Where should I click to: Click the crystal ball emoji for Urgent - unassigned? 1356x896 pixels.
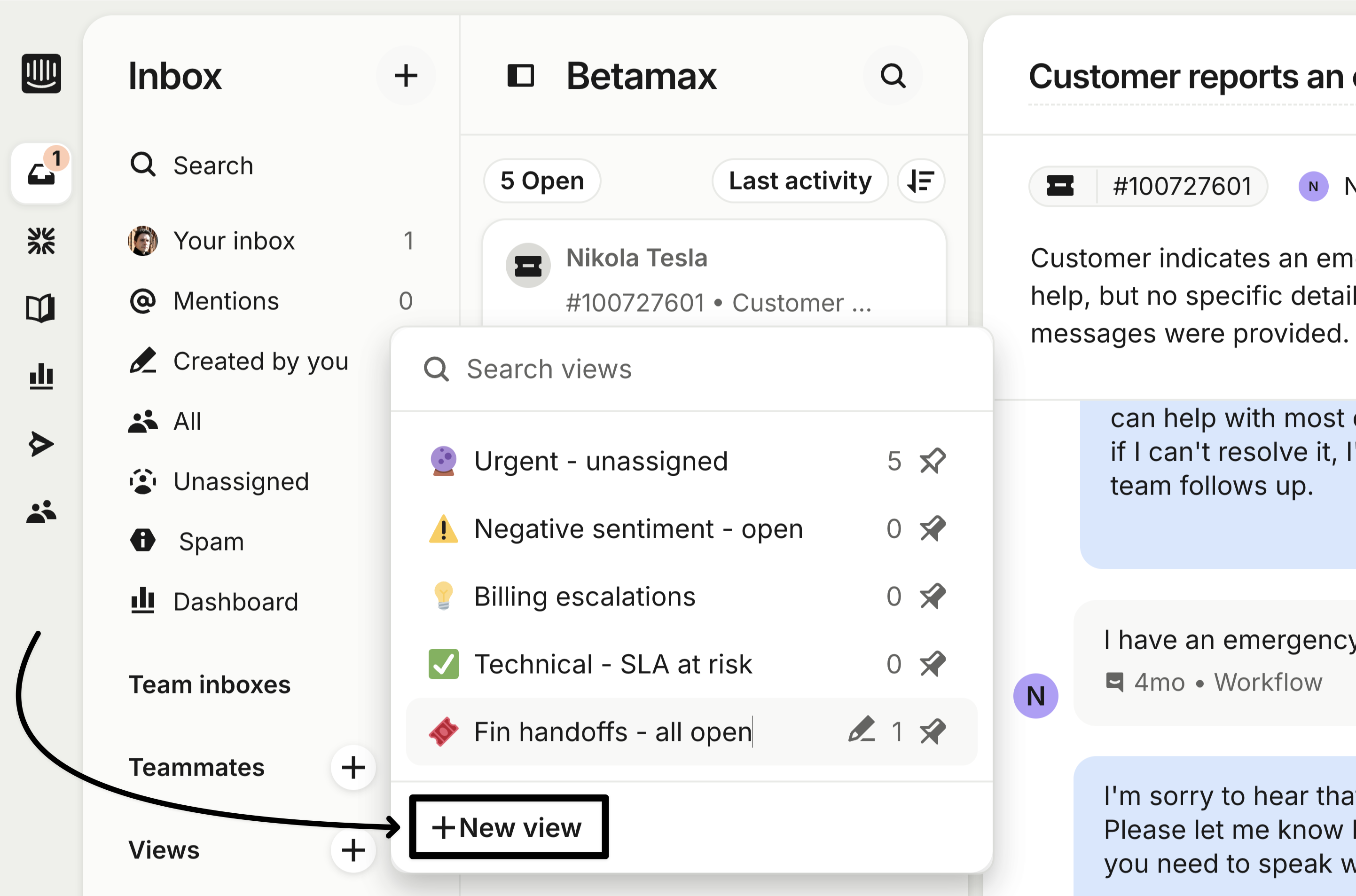pos(443,461)
